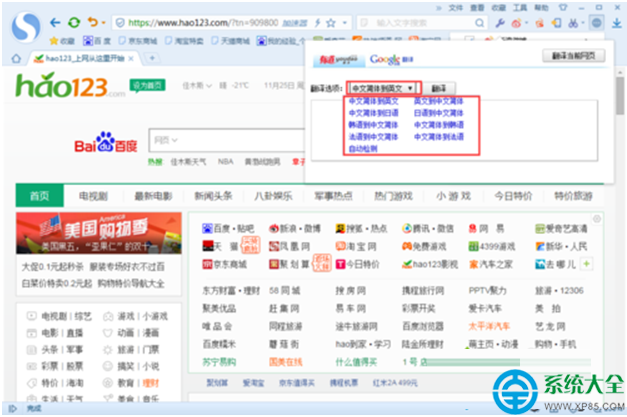This screenshot has width=627, height=417.
Task: Open the 电视剧 navigation tab
Action: point(93,196)
